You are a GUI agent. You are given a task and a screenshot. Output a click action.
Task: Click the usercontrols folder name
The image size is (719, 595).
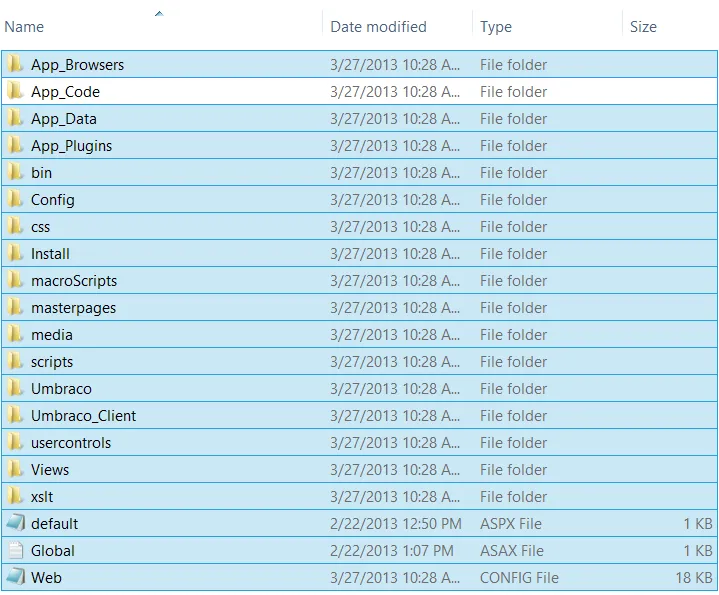pos(71,443)
